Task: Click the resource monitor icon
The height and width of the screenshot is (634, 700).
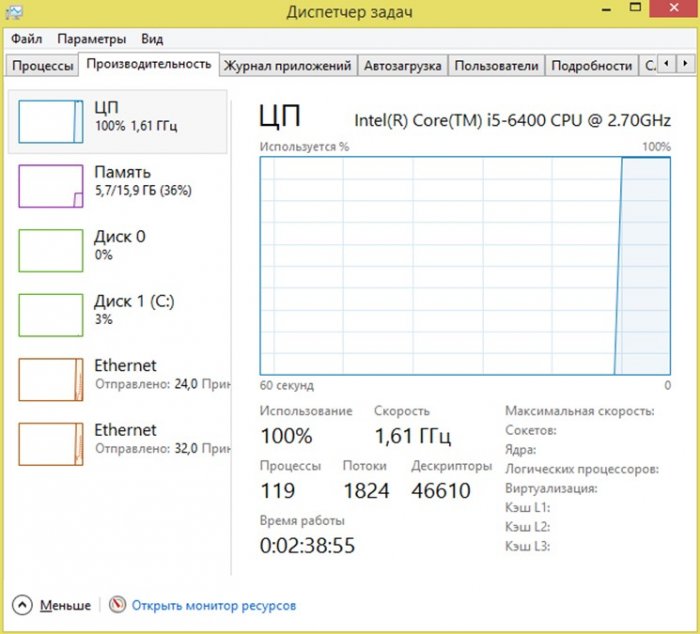Action: pyautogui.click(x=118, y=605)
